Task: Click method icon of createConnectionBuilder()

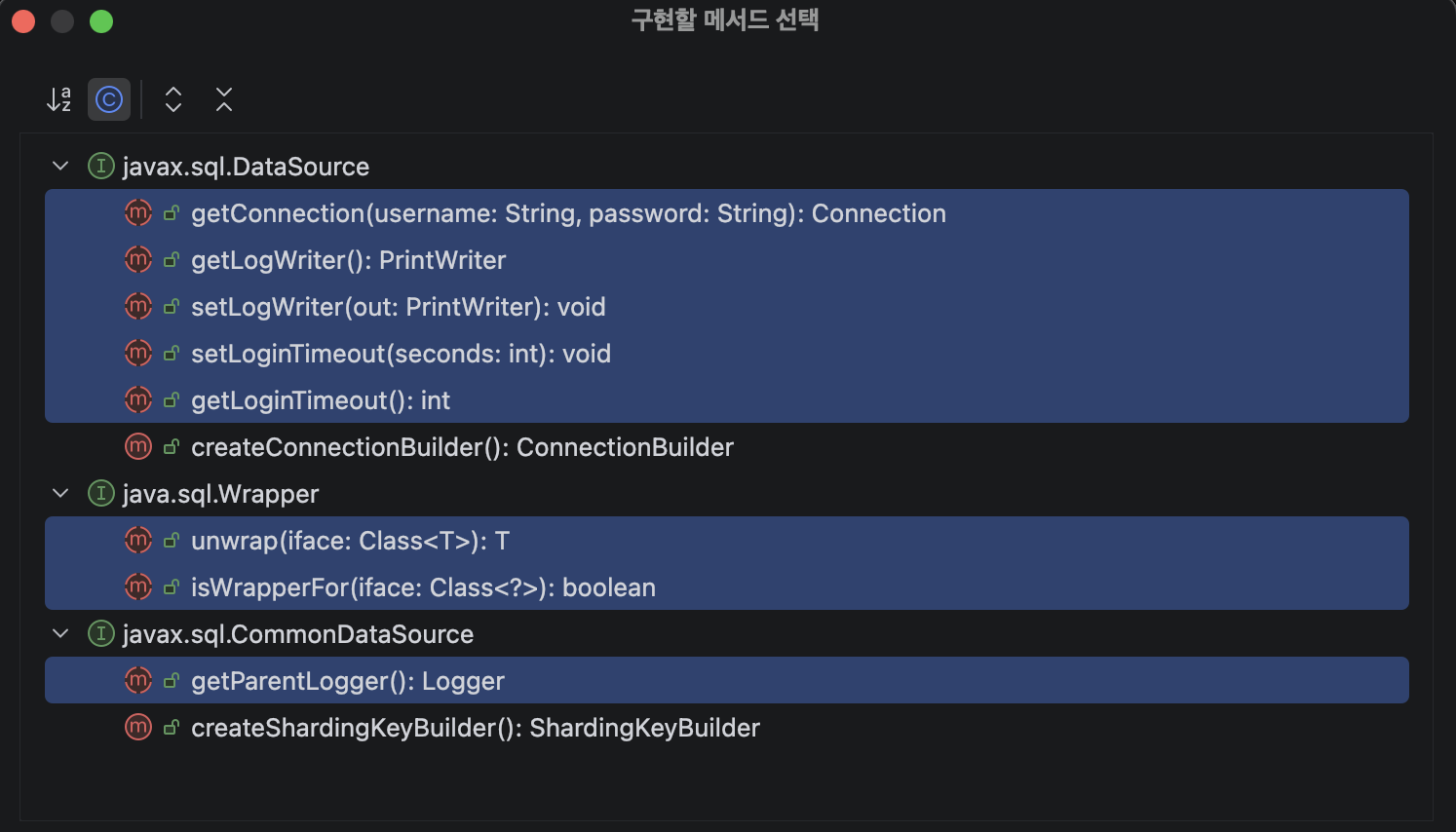Action: [138, 447]
